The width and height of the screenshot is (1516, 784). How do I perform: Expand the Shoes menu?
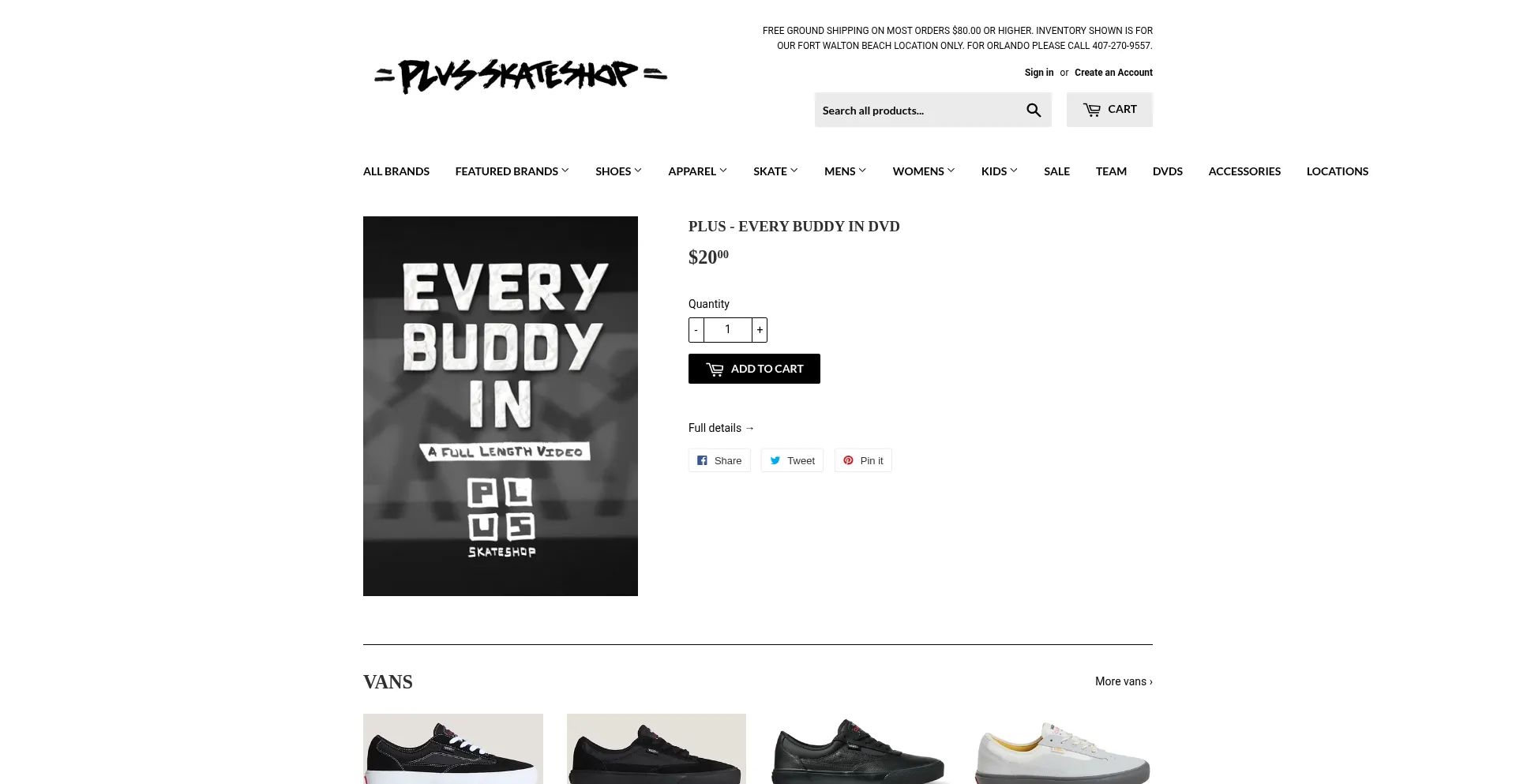[x=618, y=171]
